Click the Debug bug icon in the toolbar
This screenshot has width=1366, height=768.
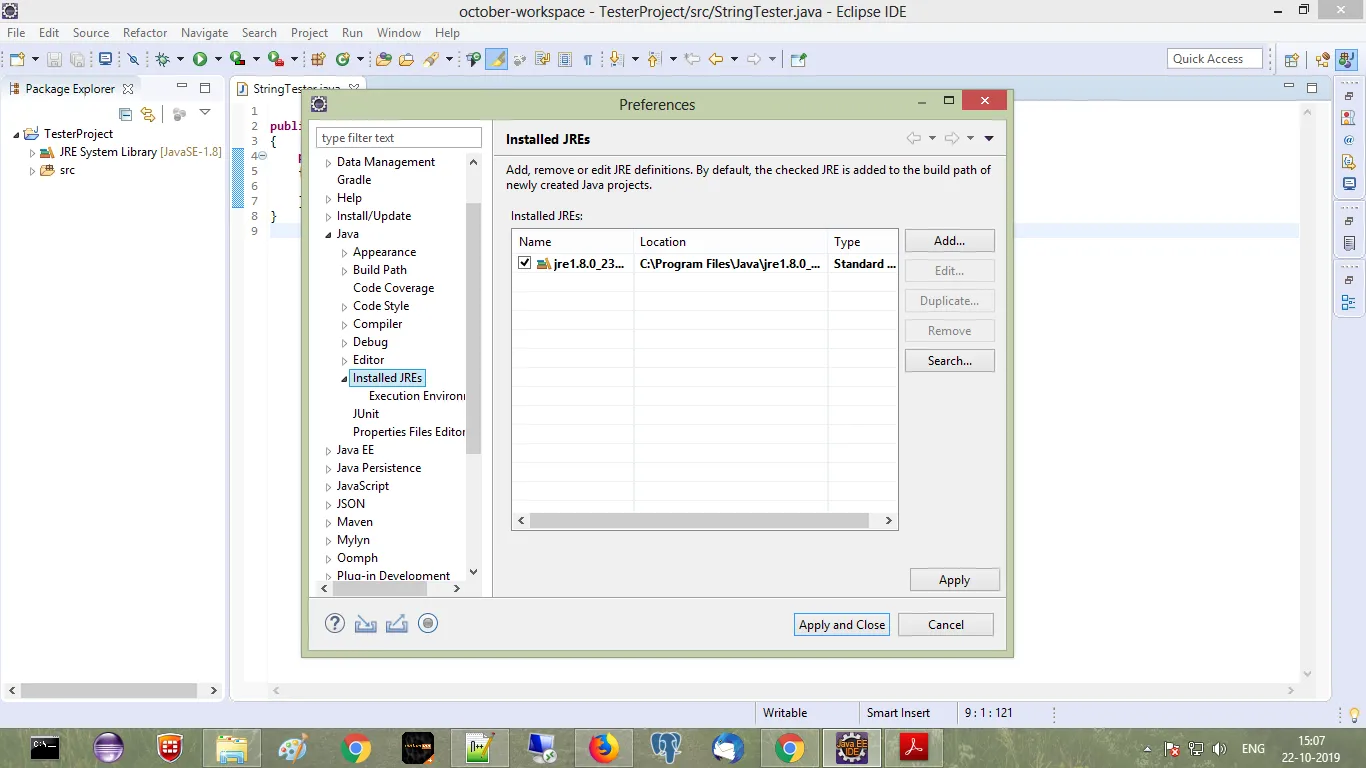pos(163,60)
